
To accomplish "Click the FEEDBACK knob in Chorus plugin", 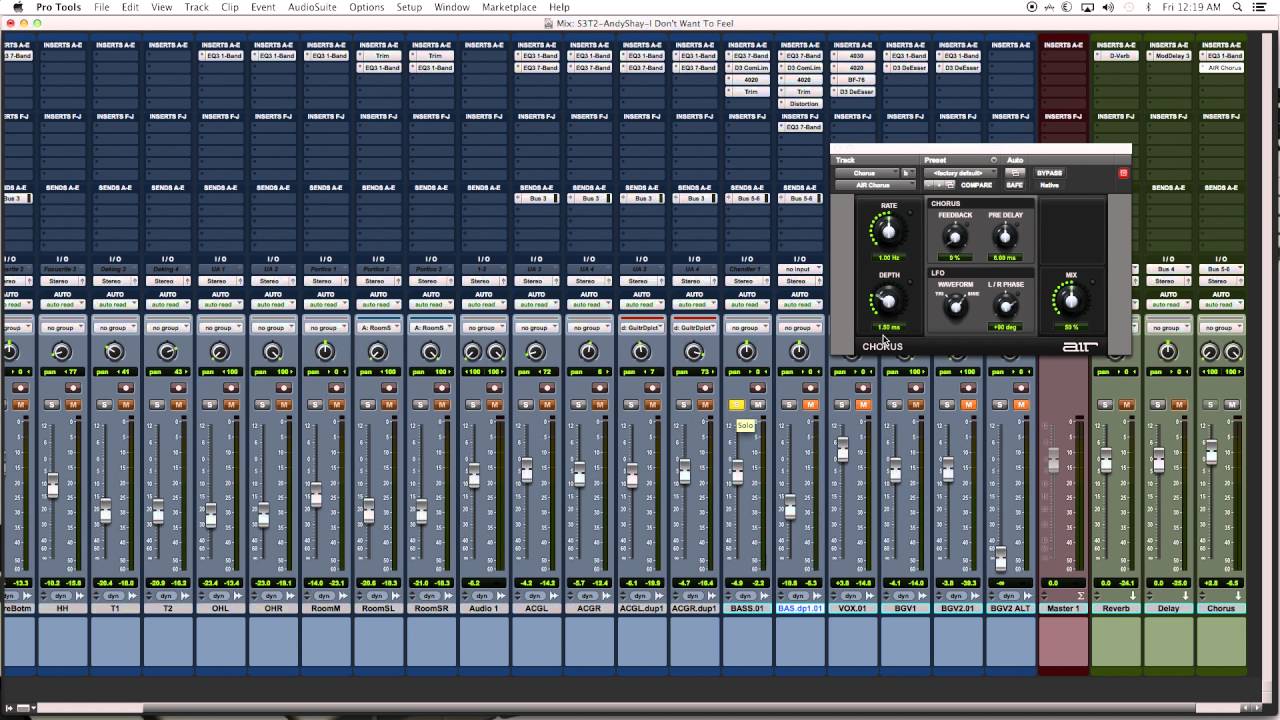I will coord(955,237).
